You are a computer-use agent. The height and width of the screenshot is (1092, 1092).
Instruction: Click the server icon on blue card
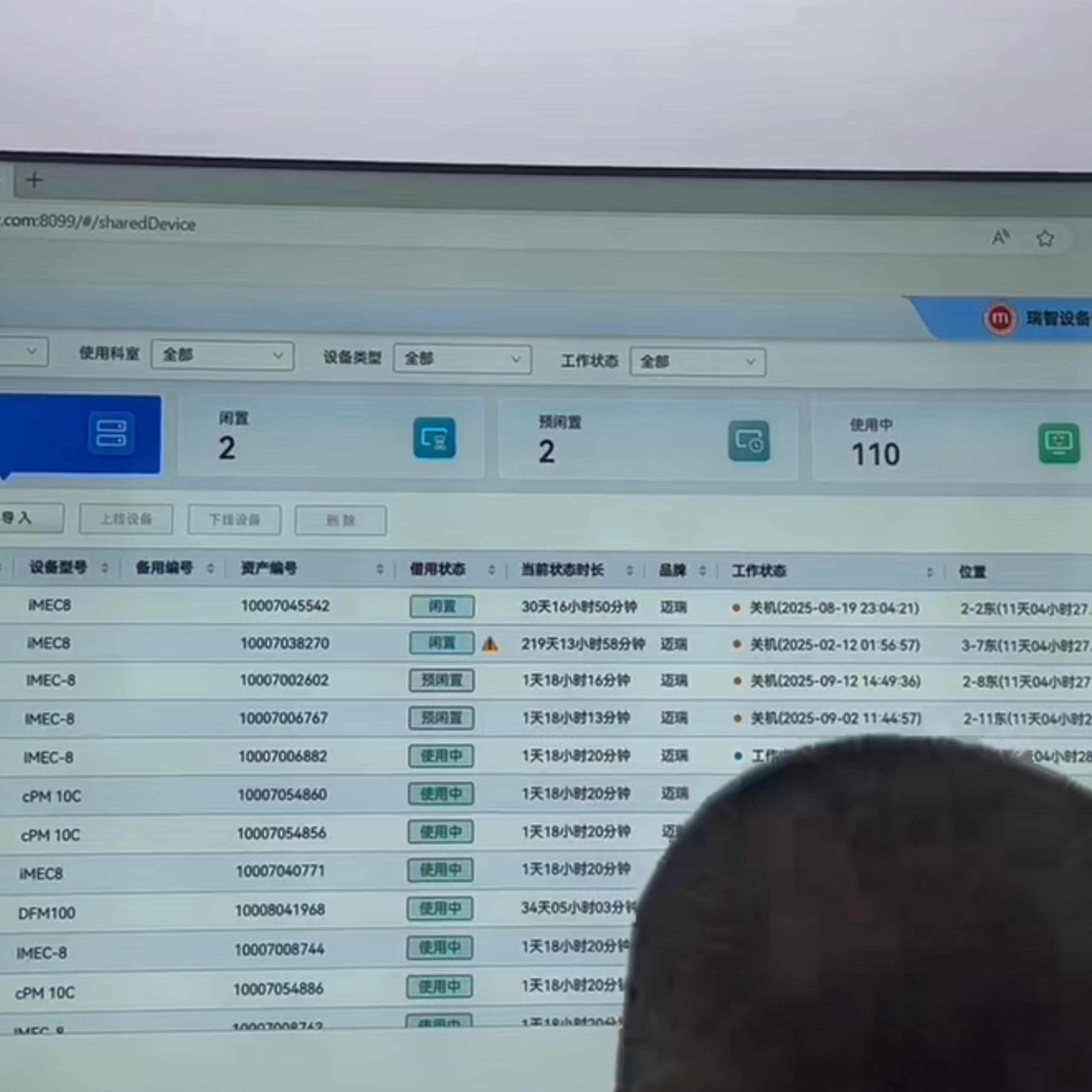pos(111,433)
